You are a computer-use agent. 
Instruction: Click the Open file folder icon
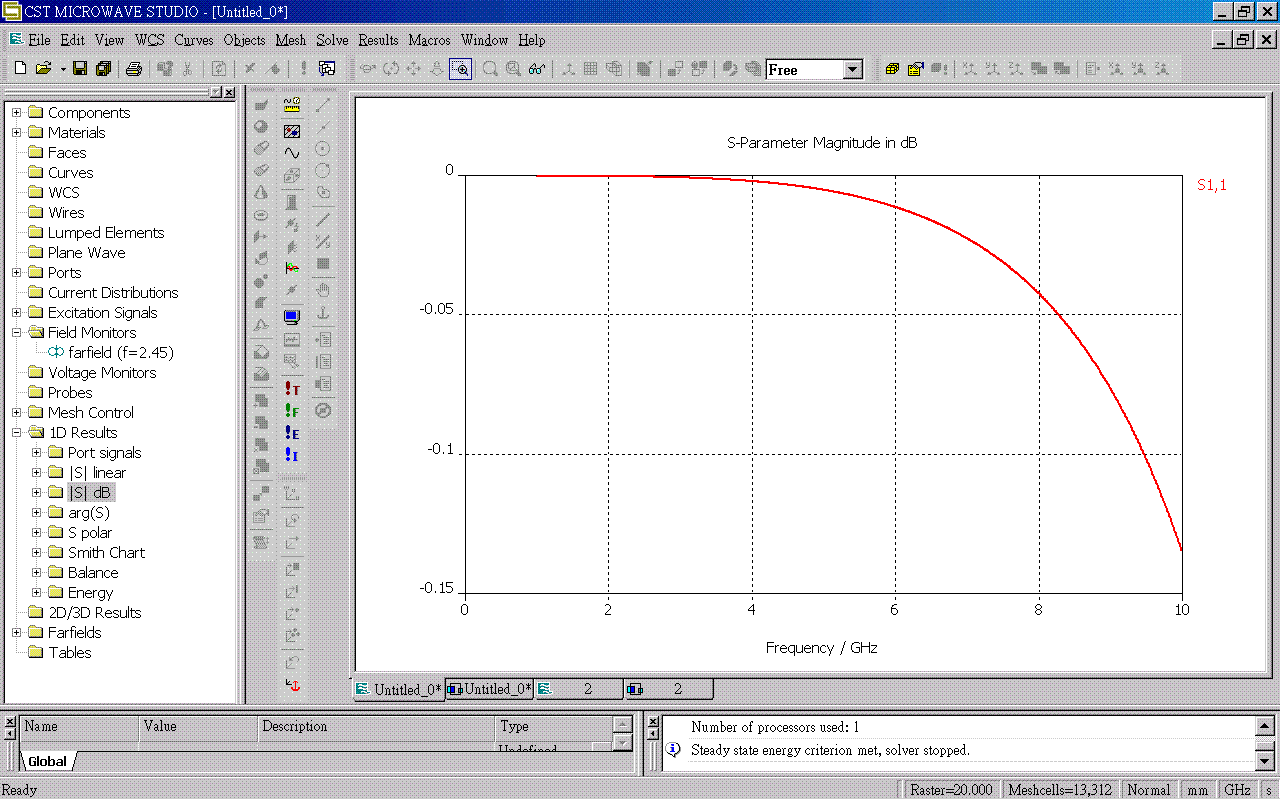[x=42, y=69]
